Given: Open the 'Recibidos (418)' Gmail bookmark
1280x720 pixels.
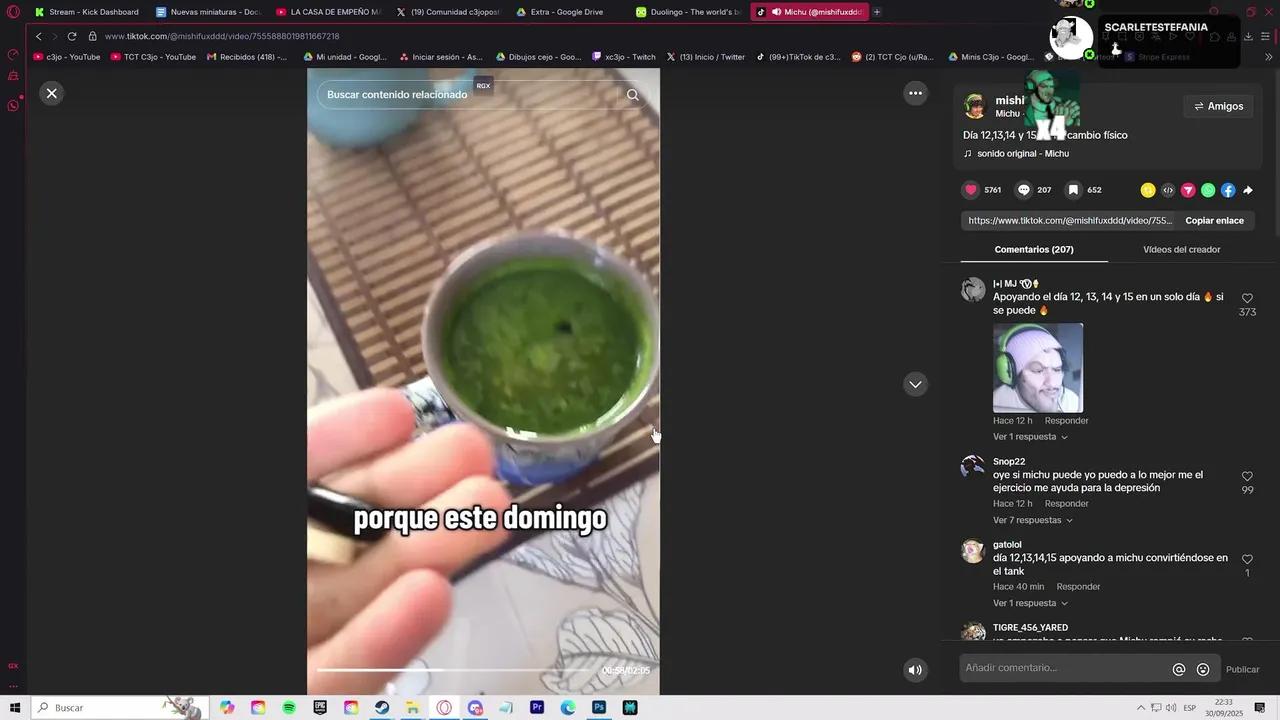Looking at the screenshot, I should [x=246, y=57].
